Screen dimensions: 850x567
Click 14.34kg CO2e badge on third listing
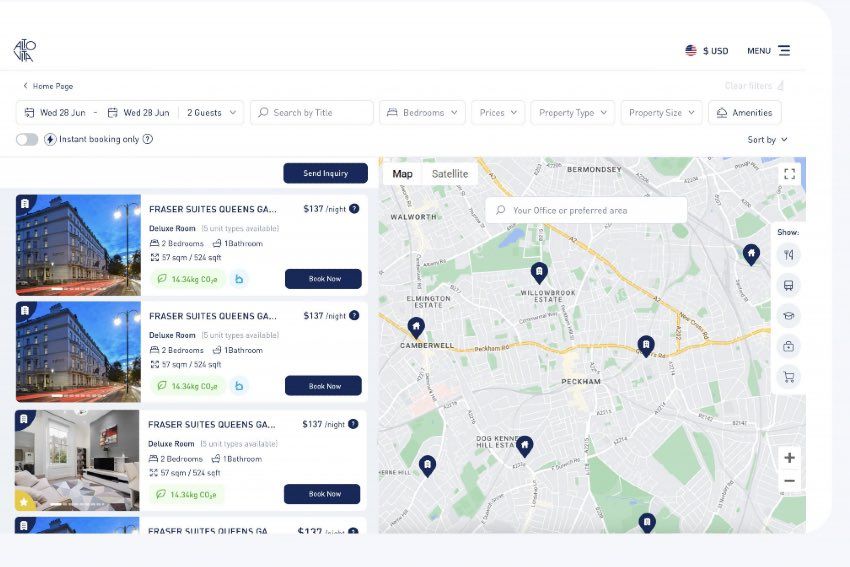pyautogui.click(x=186, y=494)
